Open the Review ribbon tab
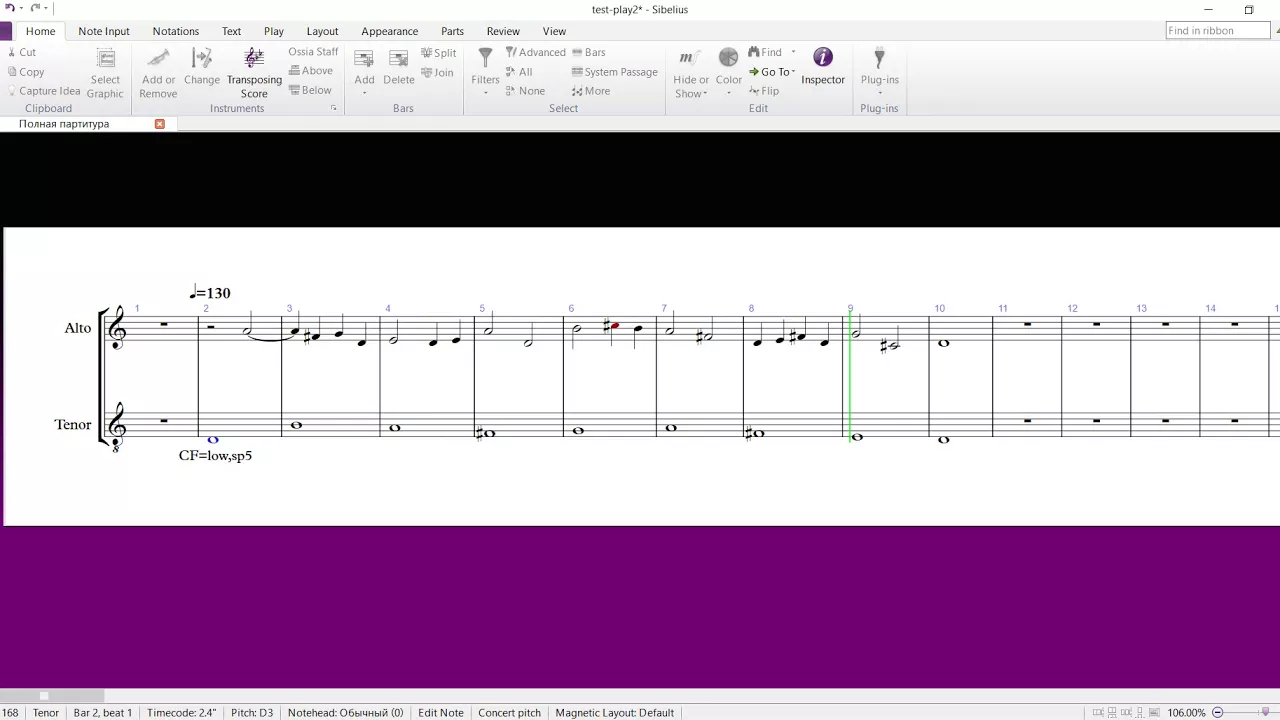The height and width of the screenshot is (720, 1280). (503, 31)
